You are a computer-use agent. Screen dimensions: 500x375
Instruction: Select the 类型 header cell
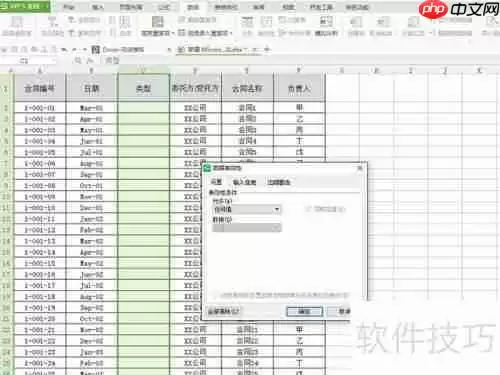pos(144,88)
